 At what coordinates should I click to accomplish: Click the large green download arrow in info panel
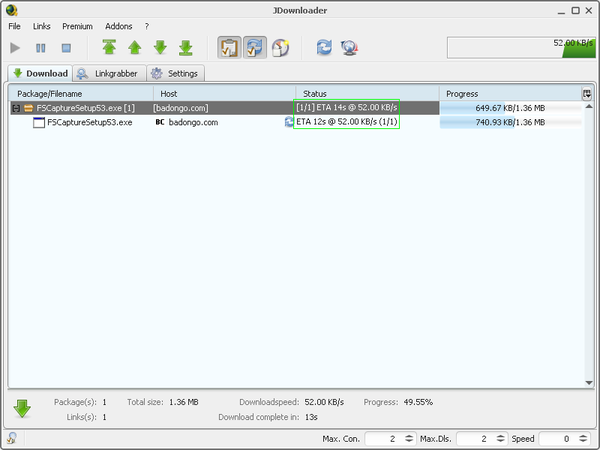[22, 409]
